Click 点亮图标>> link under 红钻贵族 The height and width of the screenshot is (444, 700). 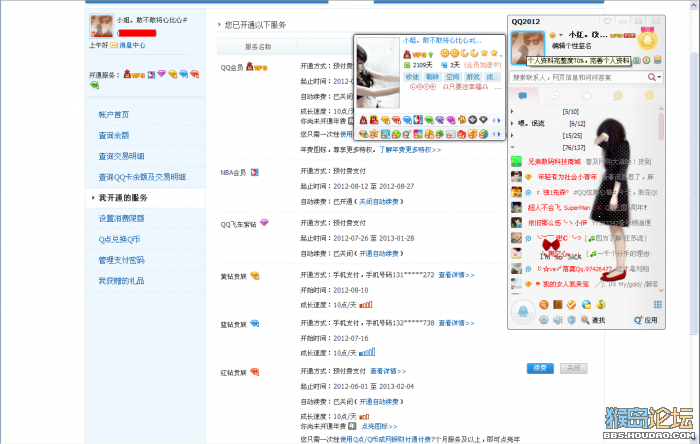379,427
